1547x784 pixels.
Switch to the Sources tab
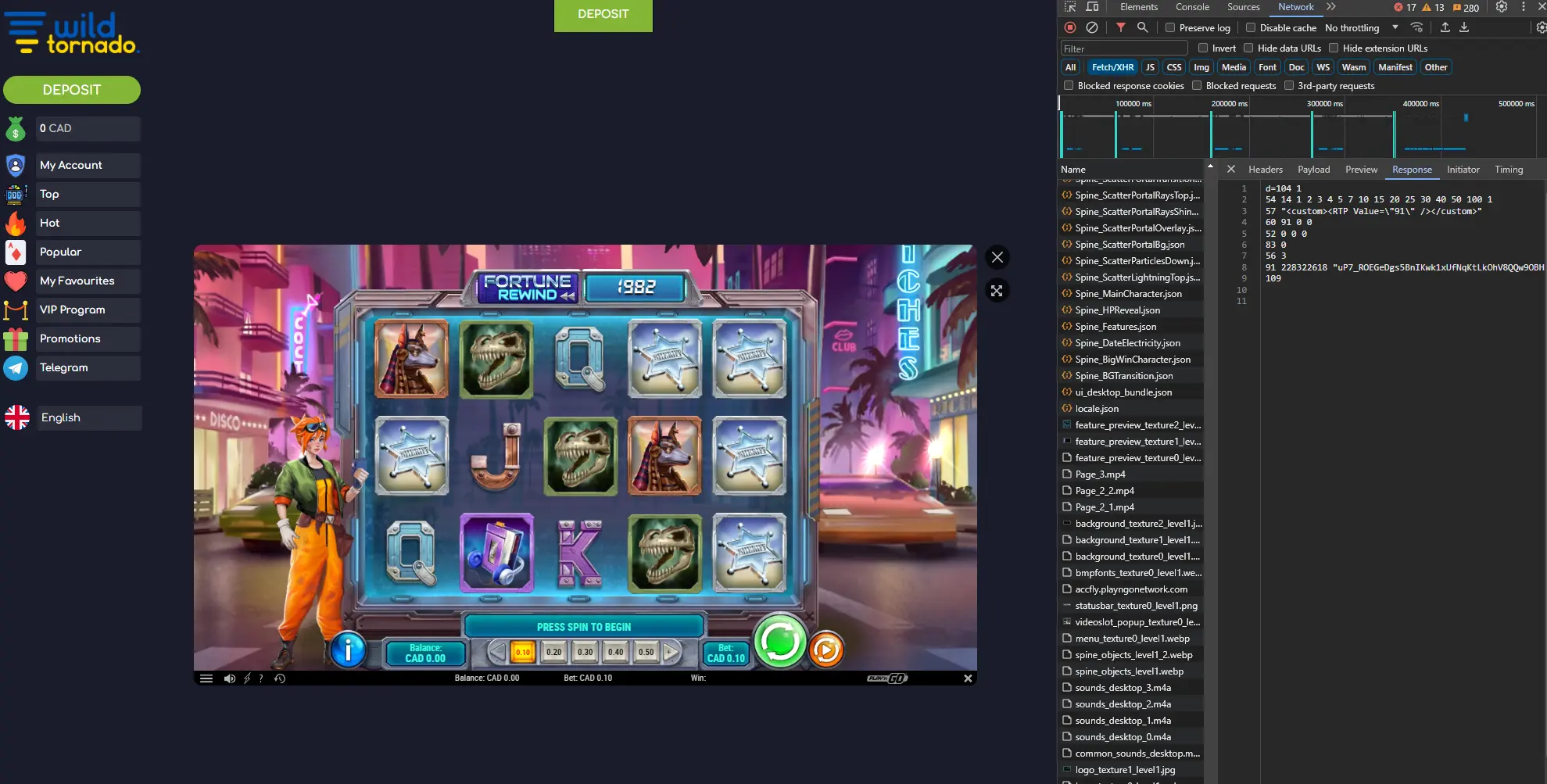tap(1243, 7)
